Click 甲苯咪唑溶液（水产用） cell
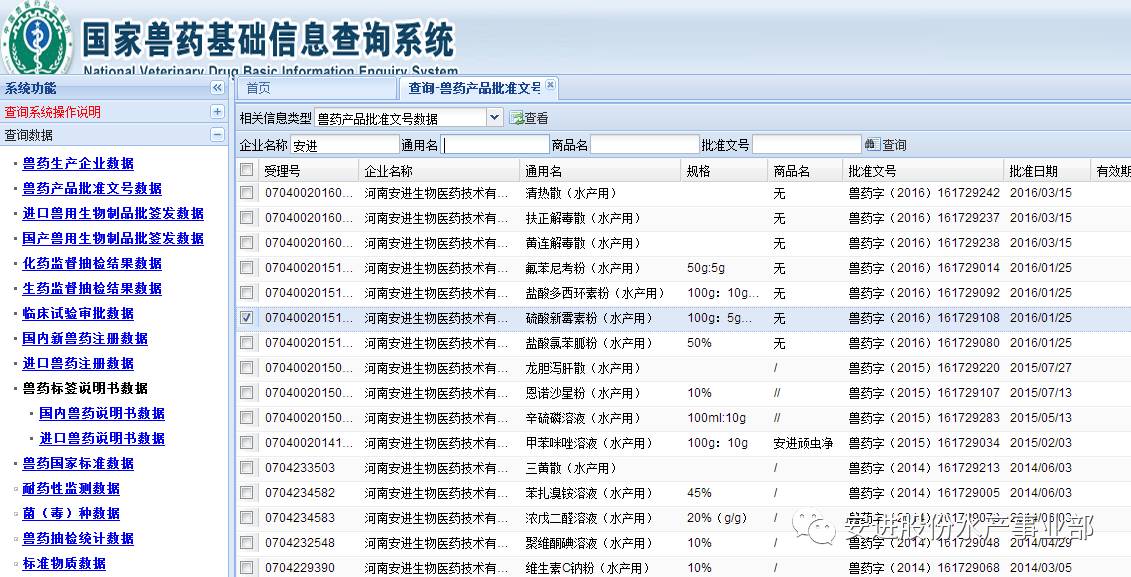Image resolution: width=1131 pixels, height=577 pixels. tap(589, 443)
